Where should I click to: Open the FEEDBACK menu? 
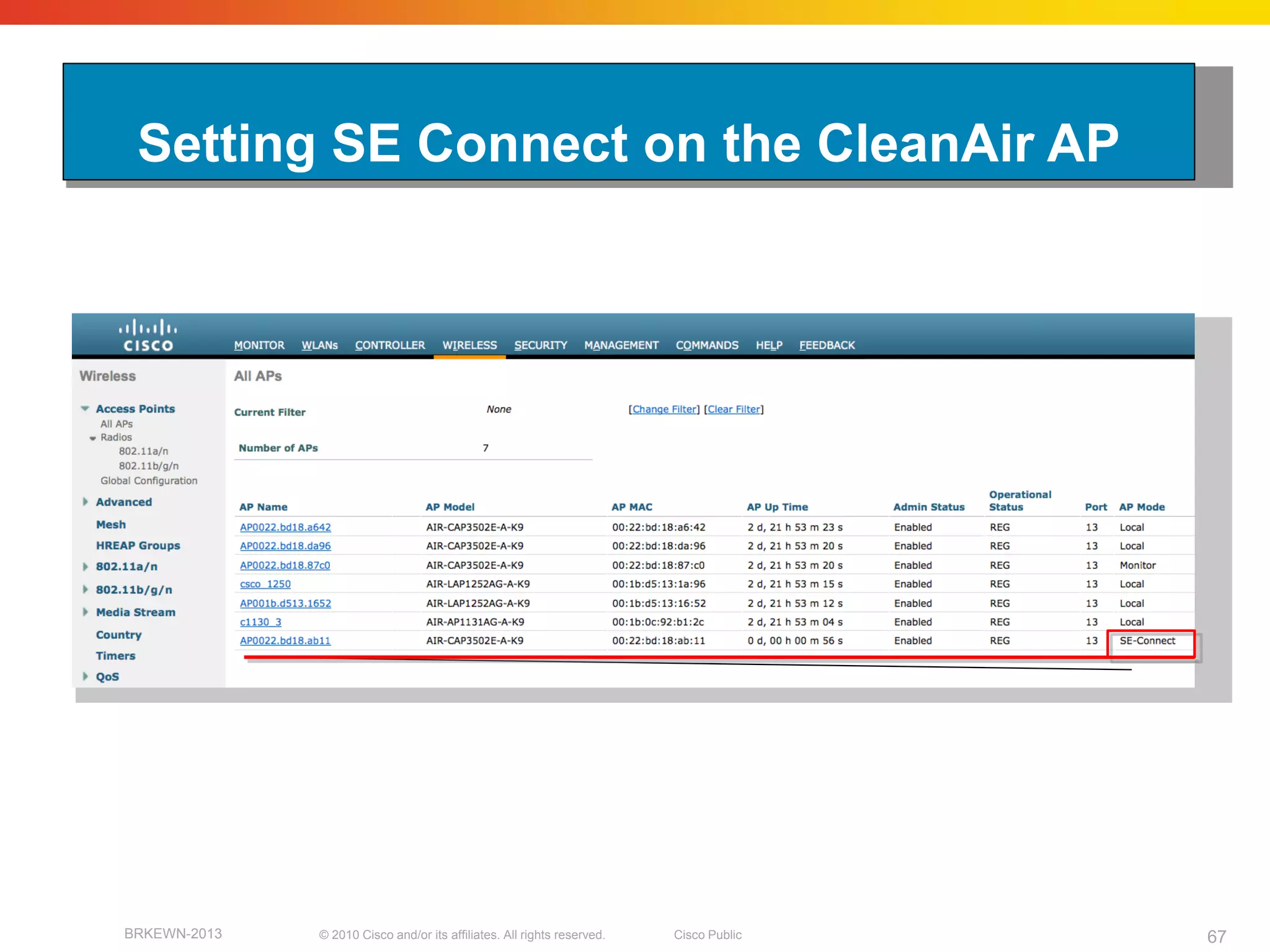827,345
